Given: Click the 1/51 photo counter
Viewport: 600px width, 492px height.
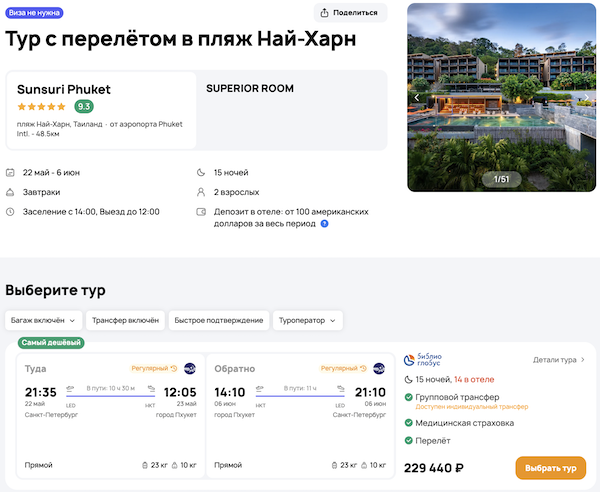Looking at the screenshot, I should coord(502,179).
